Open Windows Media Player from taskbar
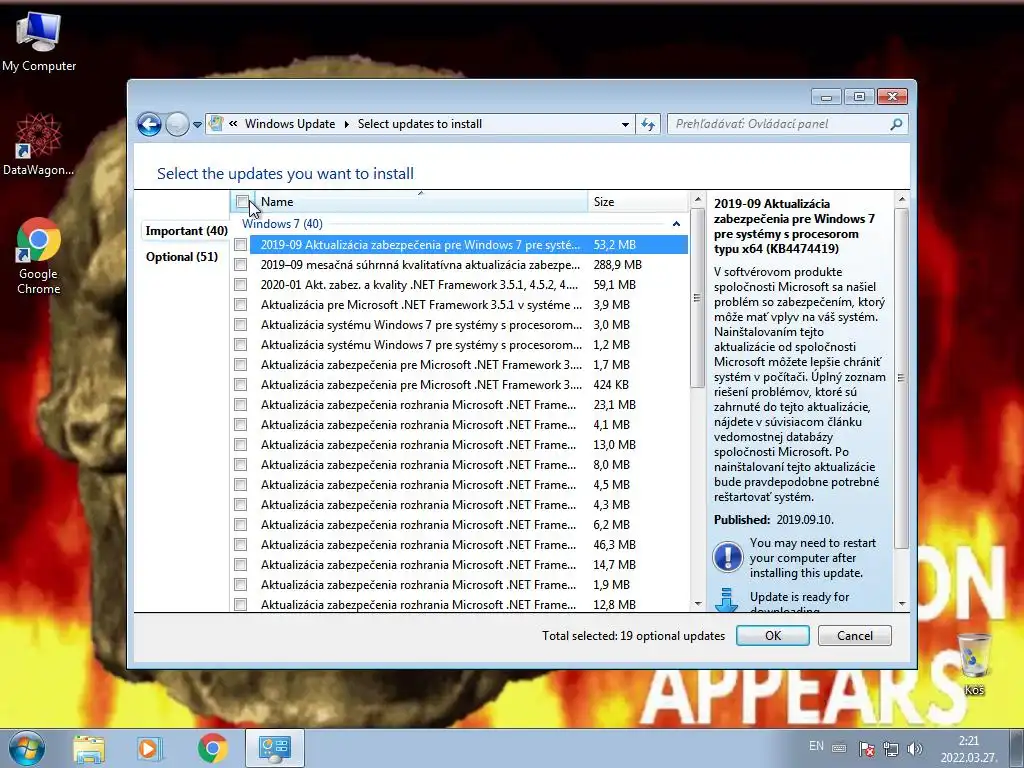This screenshot has width=1024, height=768. [150, 748]
